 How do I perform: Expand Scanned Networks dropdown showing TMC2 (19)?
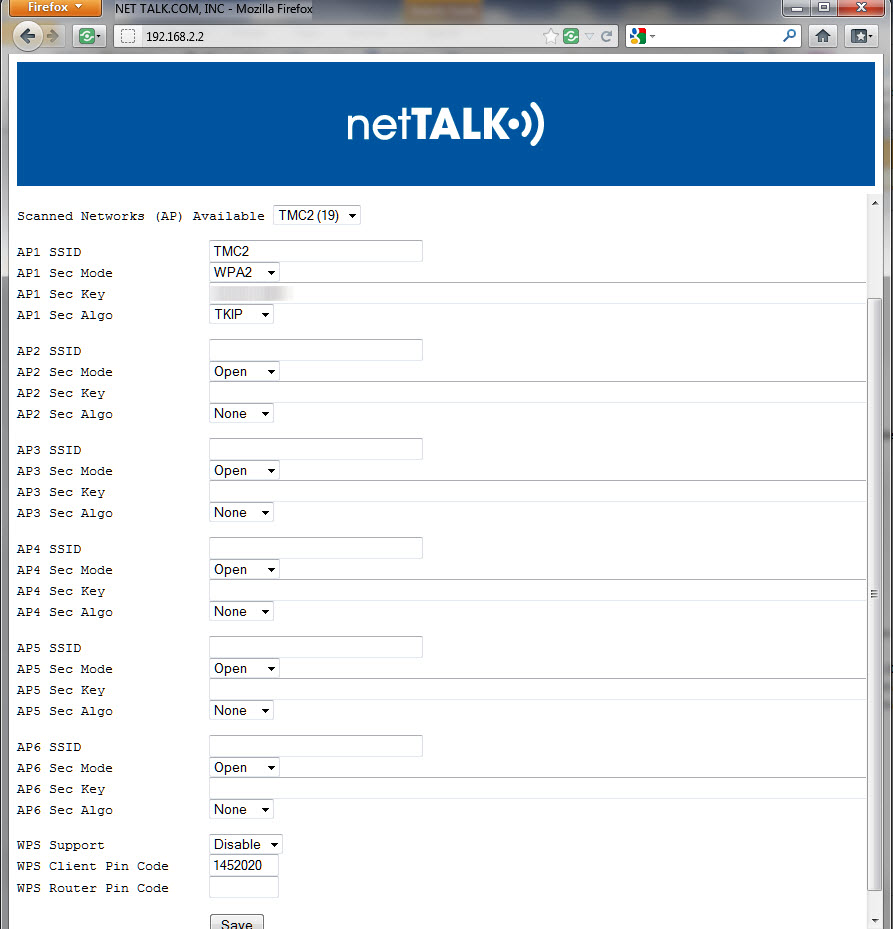(x=317, y=215)
